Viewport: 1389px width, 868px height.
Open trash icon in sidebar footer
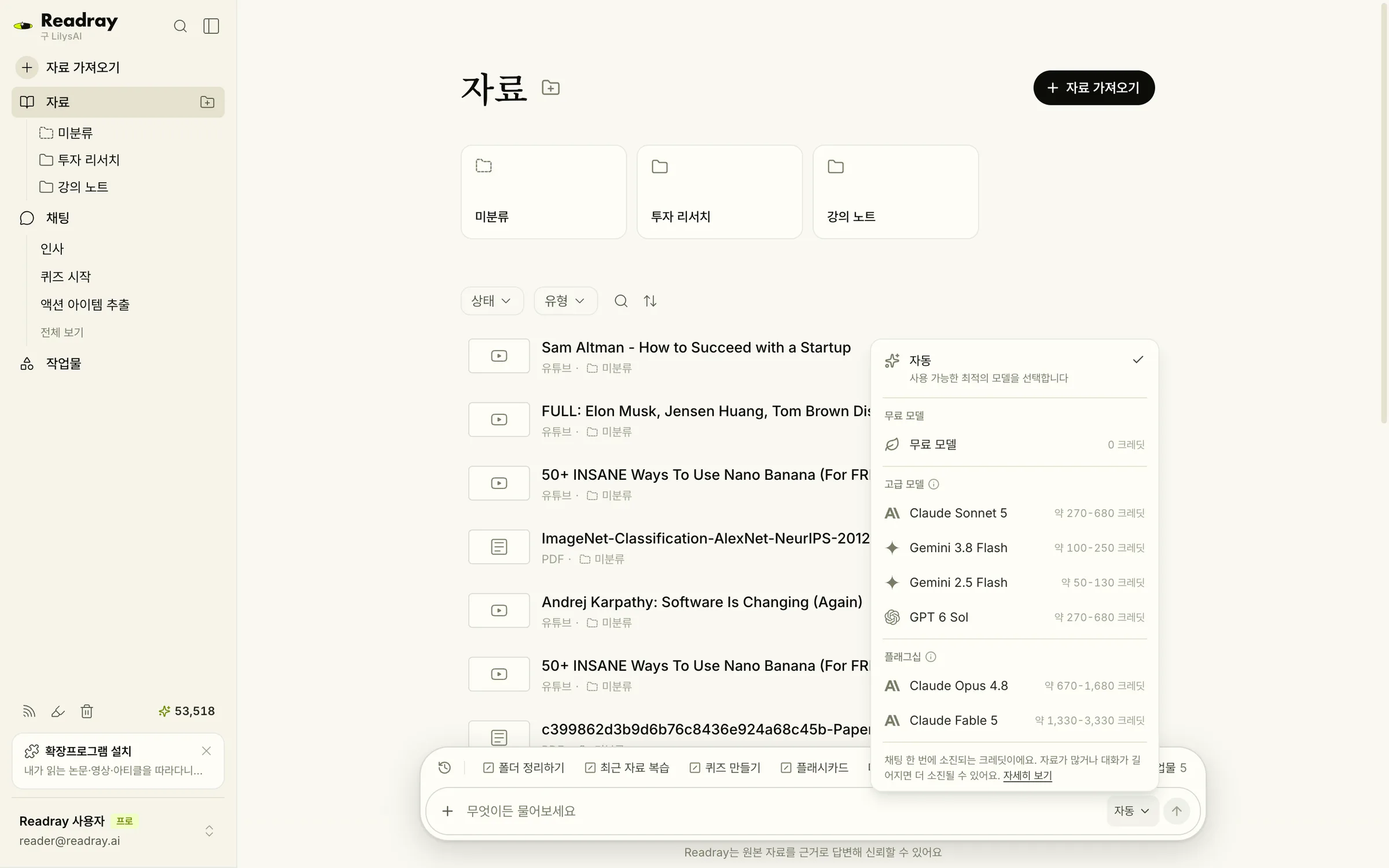[x=87, y=711]
